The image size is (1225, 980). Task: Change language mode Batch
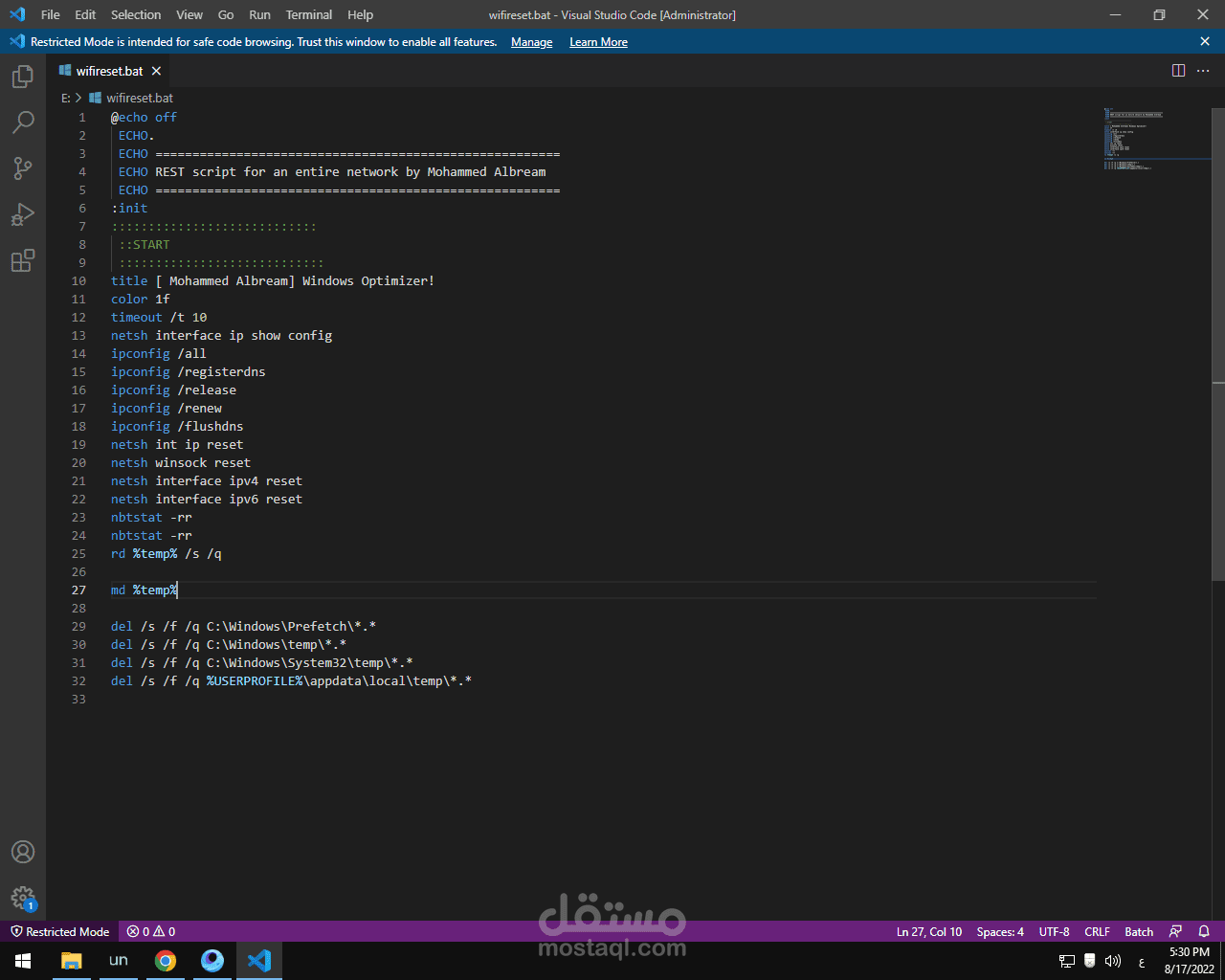point(1139,931)
